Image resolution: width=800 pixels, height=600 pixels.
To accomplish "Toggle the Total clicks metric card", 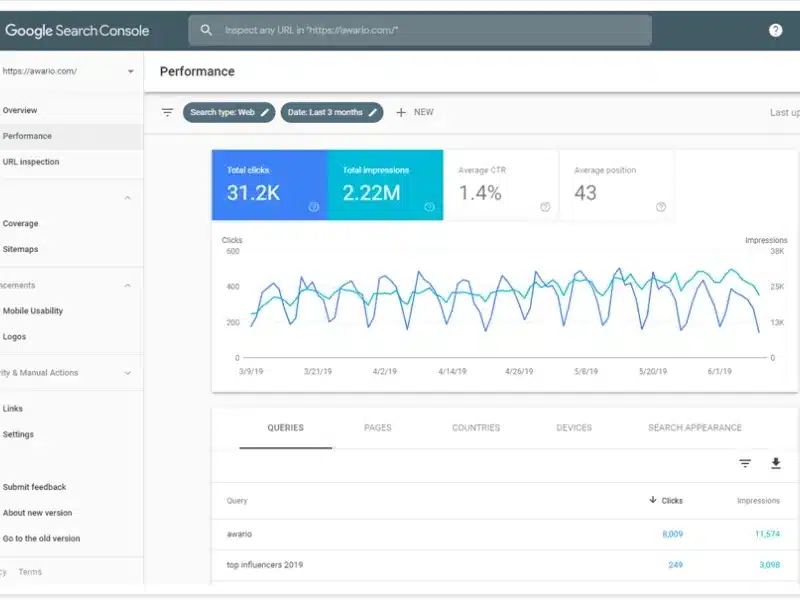I will click(269, 185).
